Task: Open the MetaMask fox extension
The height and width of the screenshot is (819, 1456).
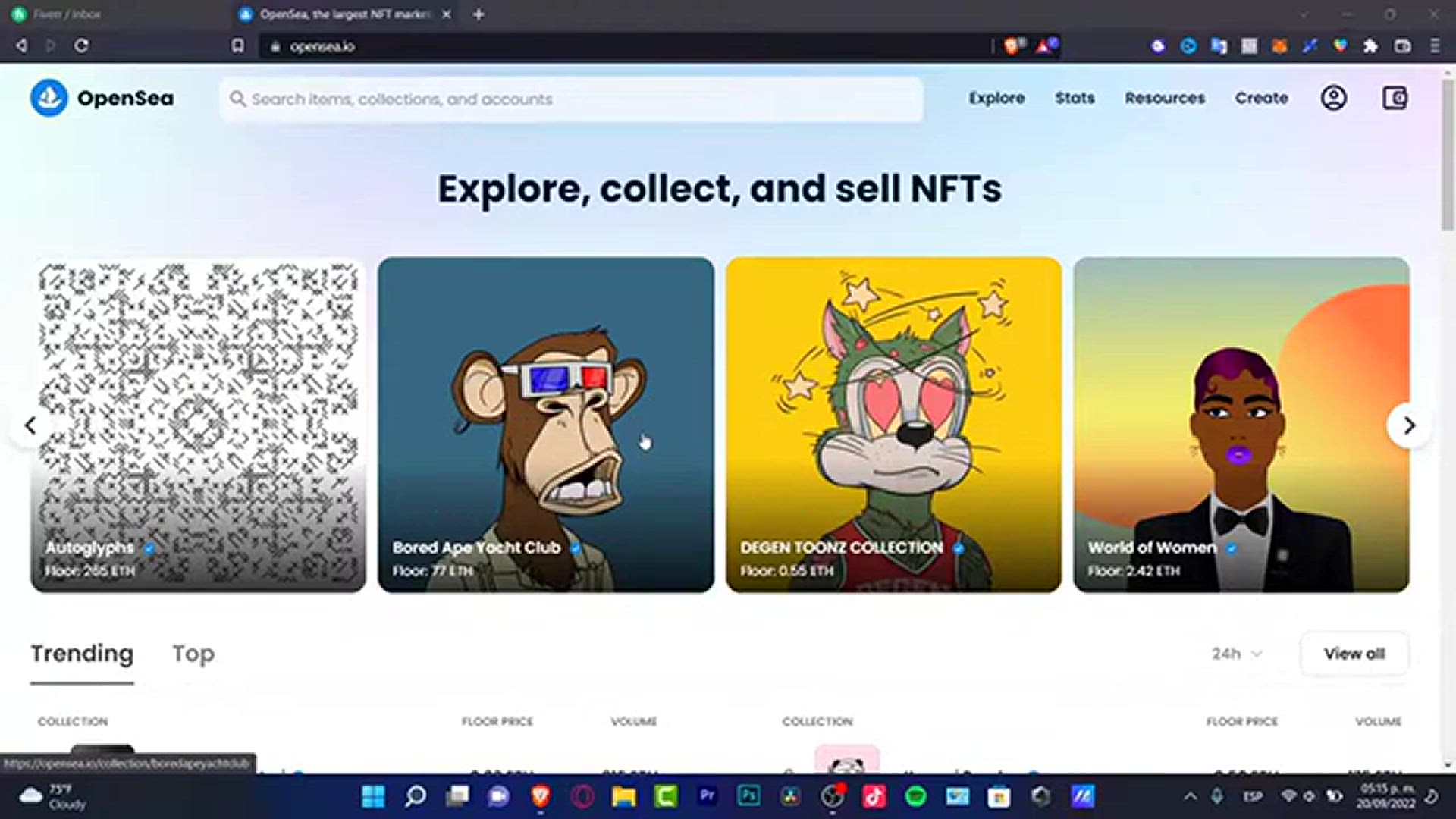Action: click(1279, 46)
